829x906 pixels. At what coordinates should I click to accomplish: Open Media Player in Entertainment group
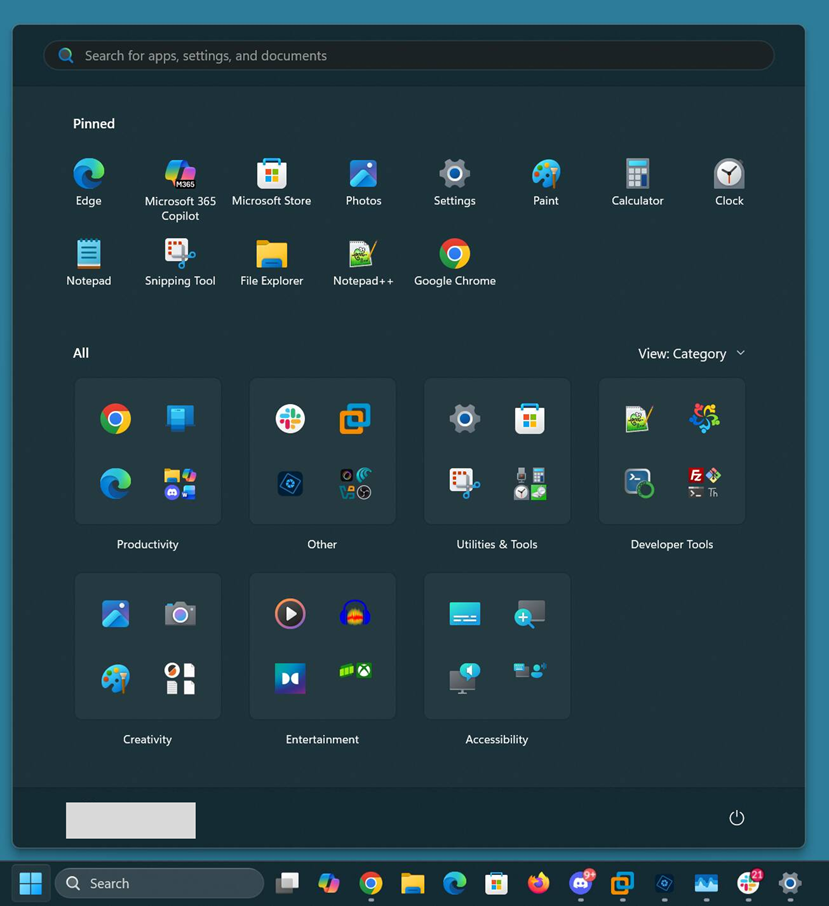[290, 614]
